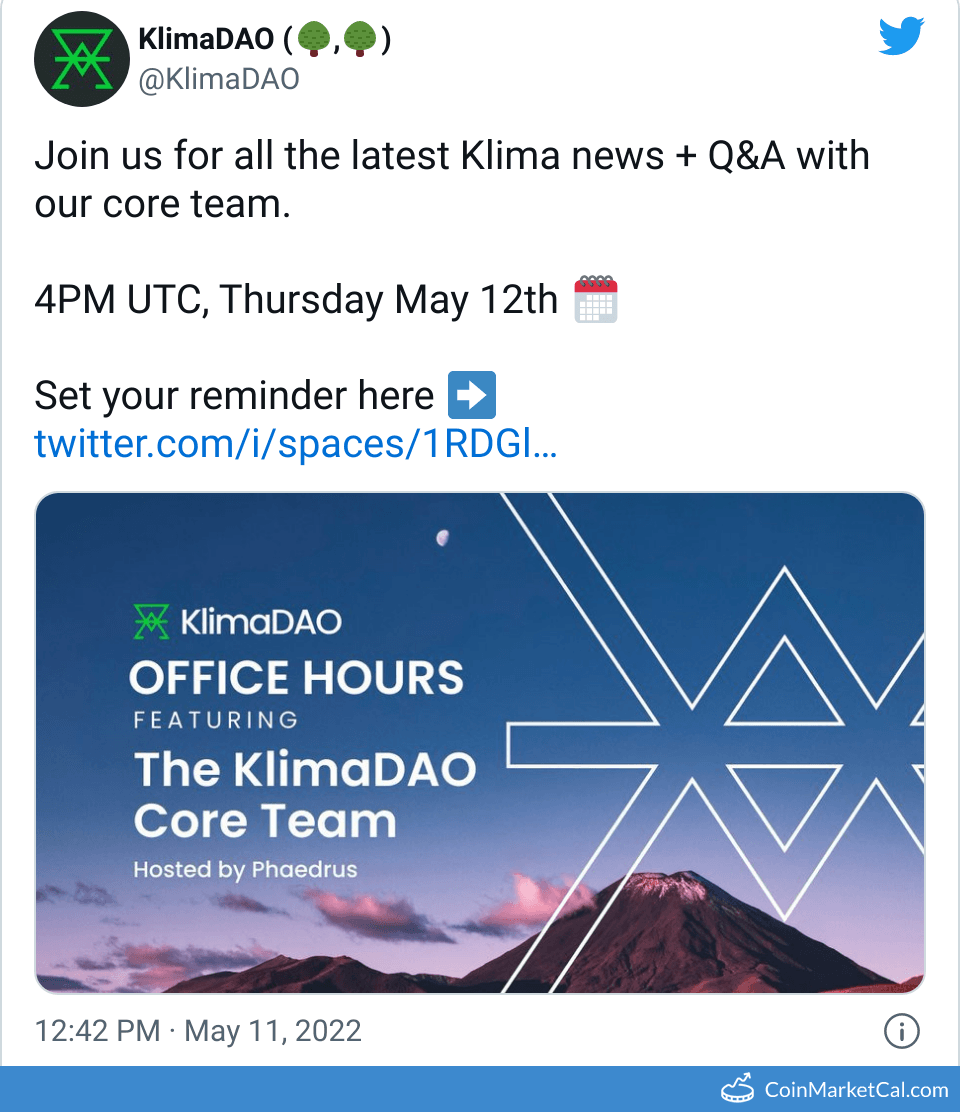The height and width of the screenshot is (1112, 960).
Task: Open the twitter.com/i/spaces link
Action: pyautogui.click(x=295, y=443)
